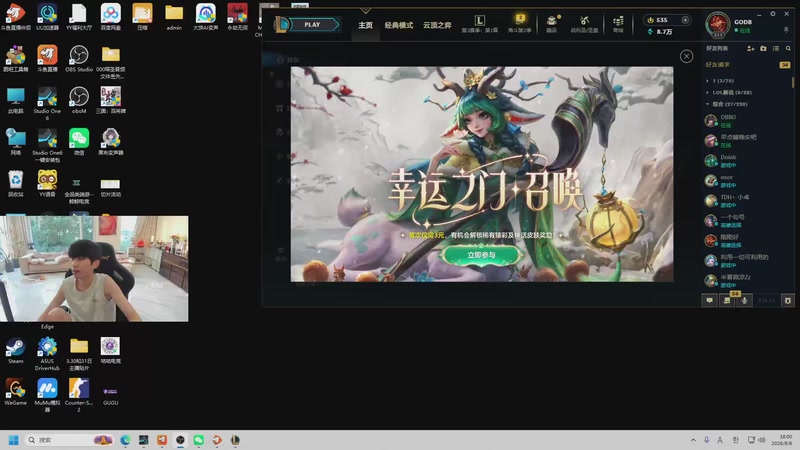Image resolution: width=800 pixels, height=450 pixels.
Task: Open 斗鱼直播伴侣 desktop shortcut
Action: tap(15, 16)
